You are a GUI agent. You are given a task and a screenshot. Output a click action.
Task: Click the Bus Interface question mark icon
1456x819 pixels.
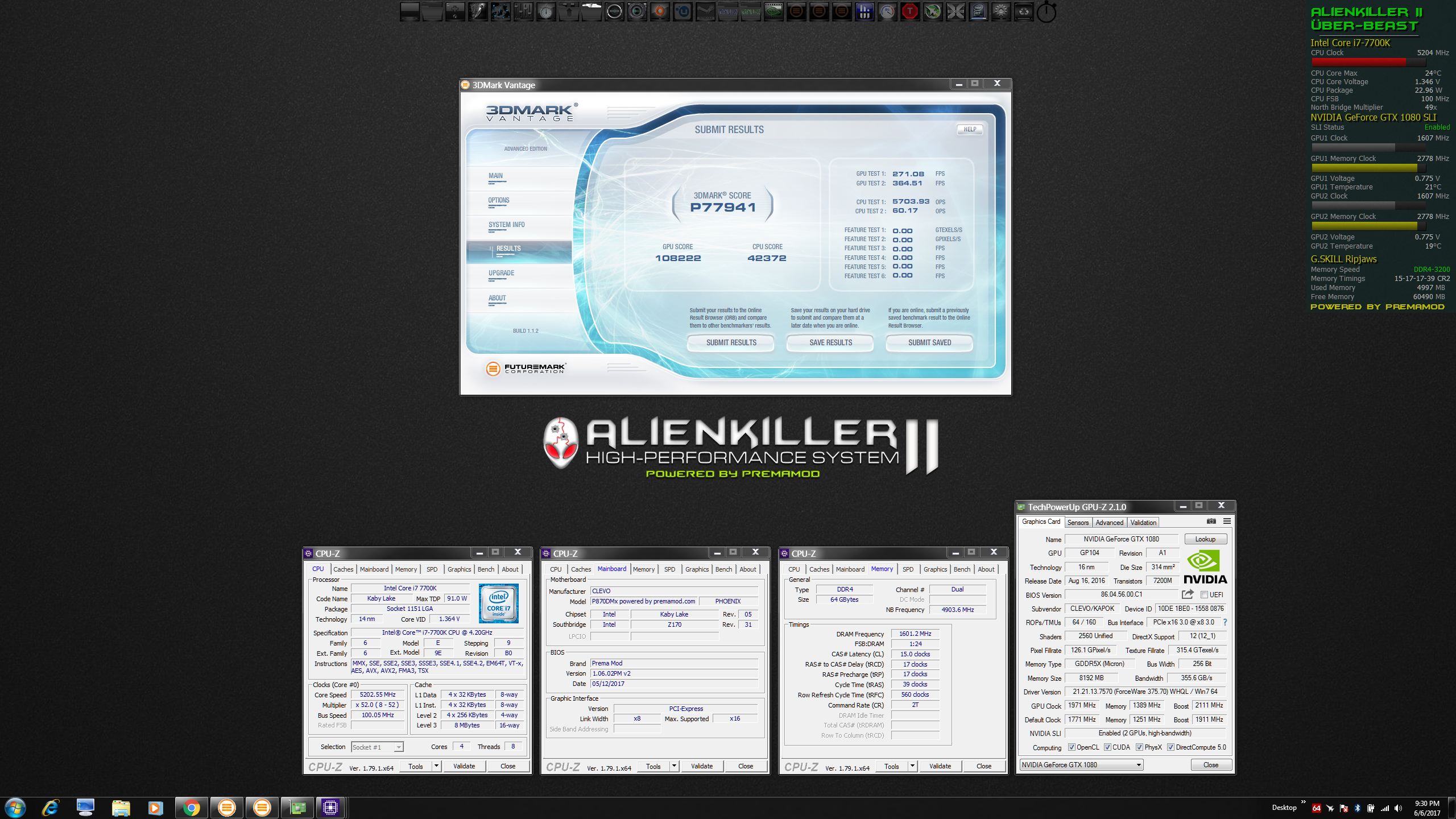point(1225,622)
